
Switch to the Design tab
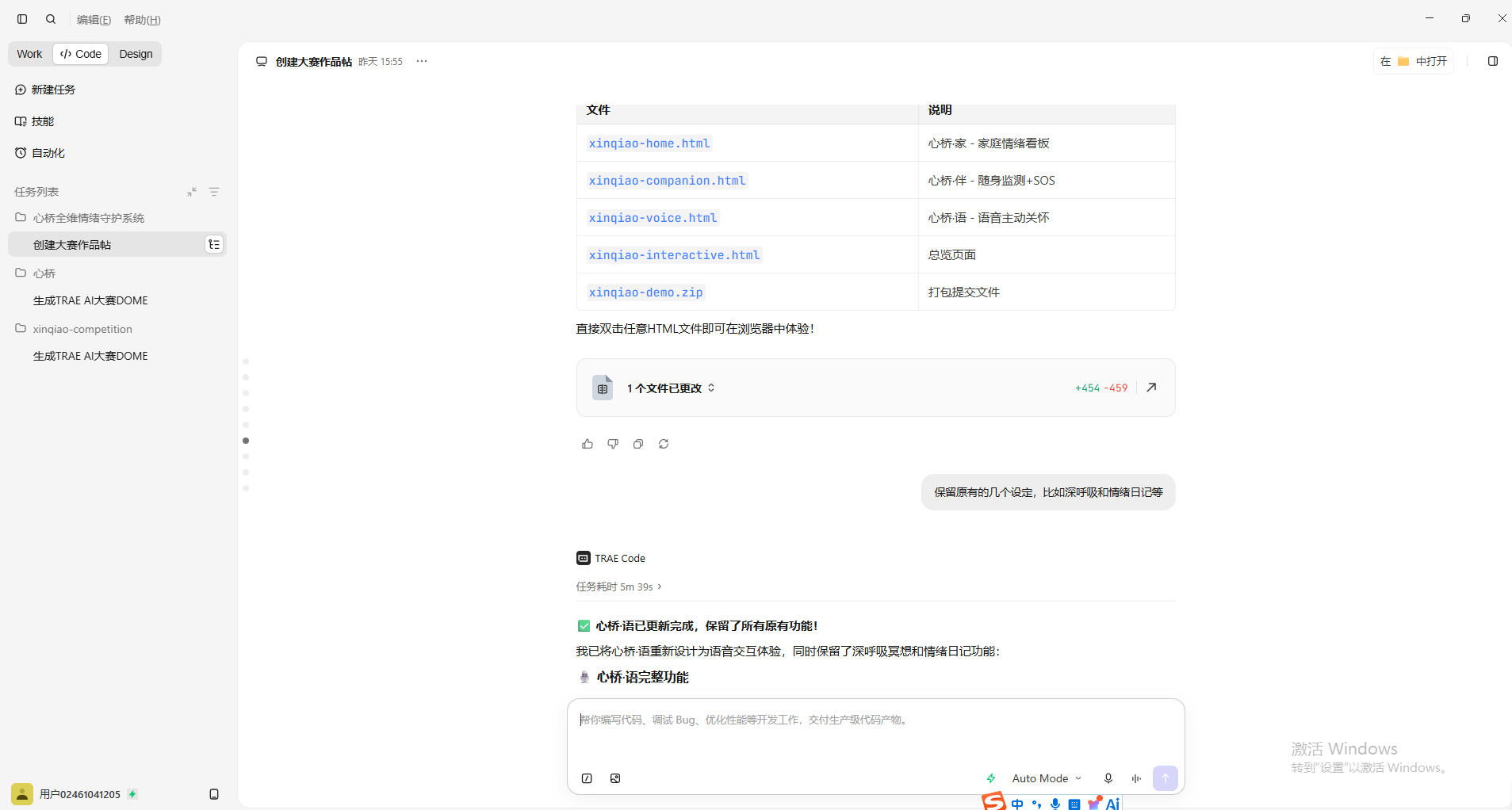136,54
